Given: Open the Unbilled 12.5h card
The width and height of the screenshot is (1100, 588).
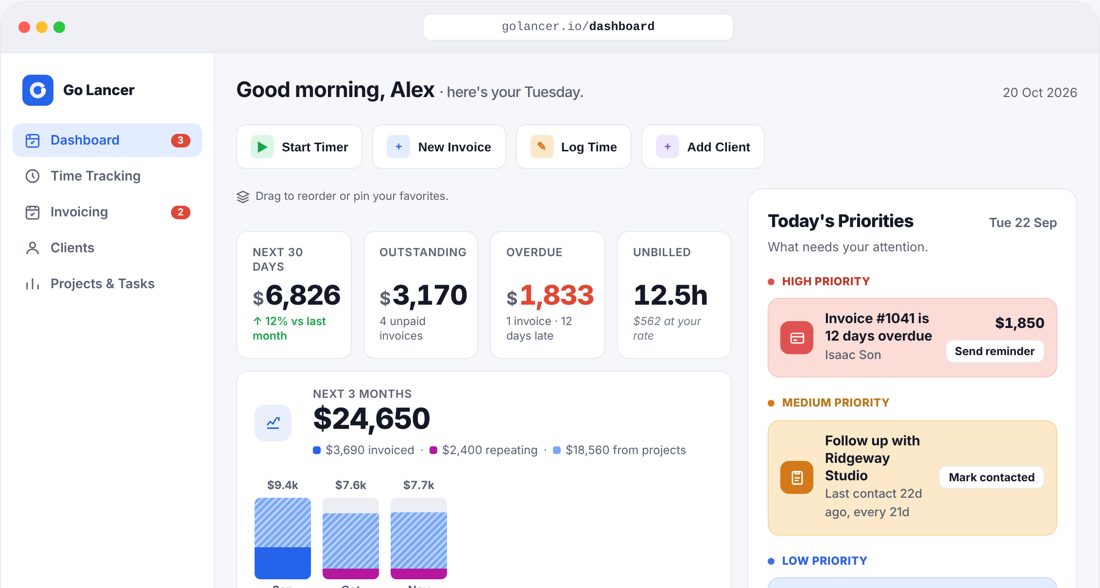Looking at the screenshot, I should [x=674, y=295].
